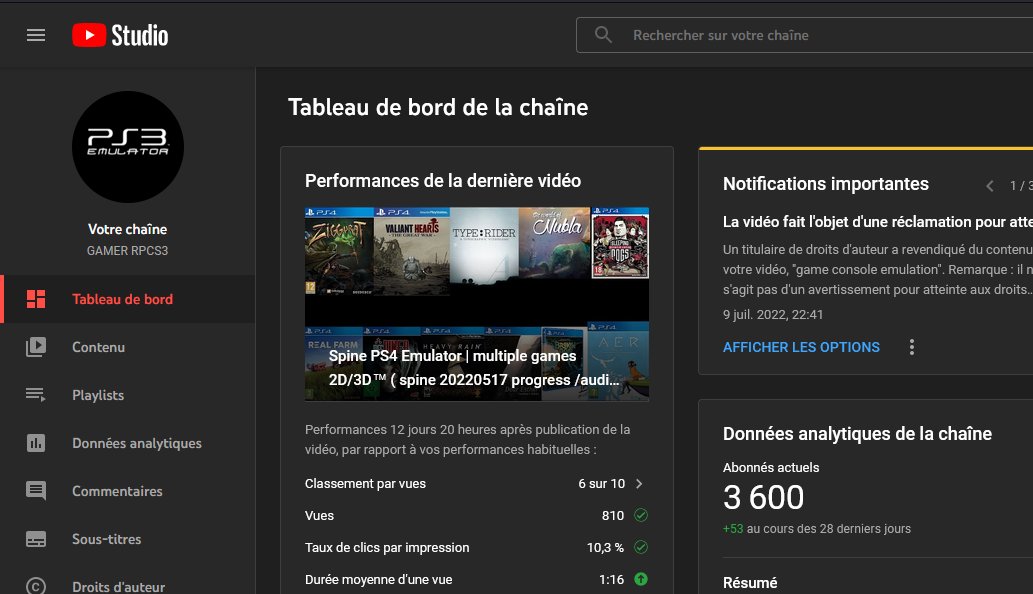The width and height of the screenshot is (1033, 594).
Task: Click the Commentaires speech bubble icon
Action: (x=36, y=491)
